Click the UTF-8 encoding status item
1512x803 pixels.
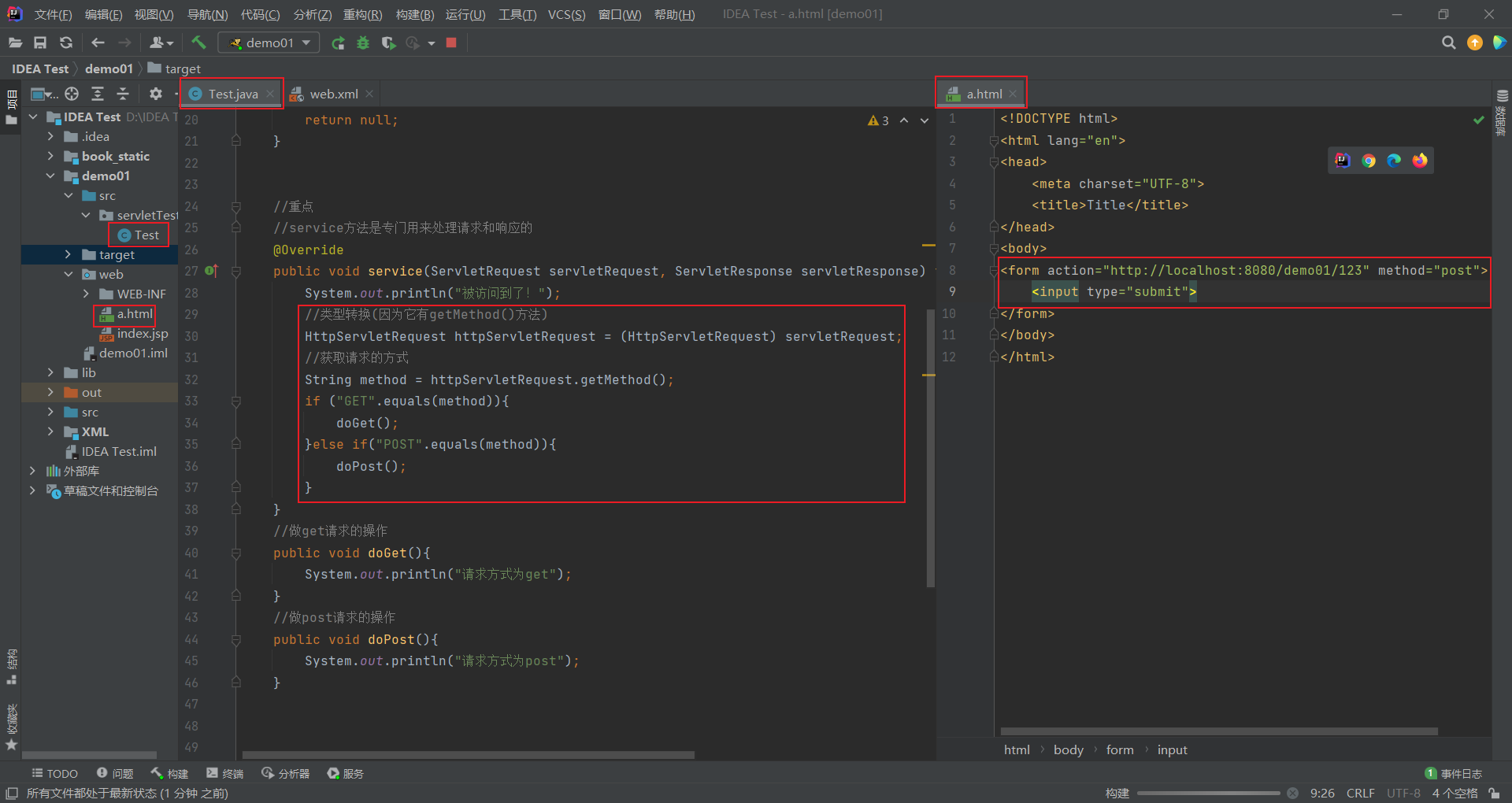[x=1403, y=793]
